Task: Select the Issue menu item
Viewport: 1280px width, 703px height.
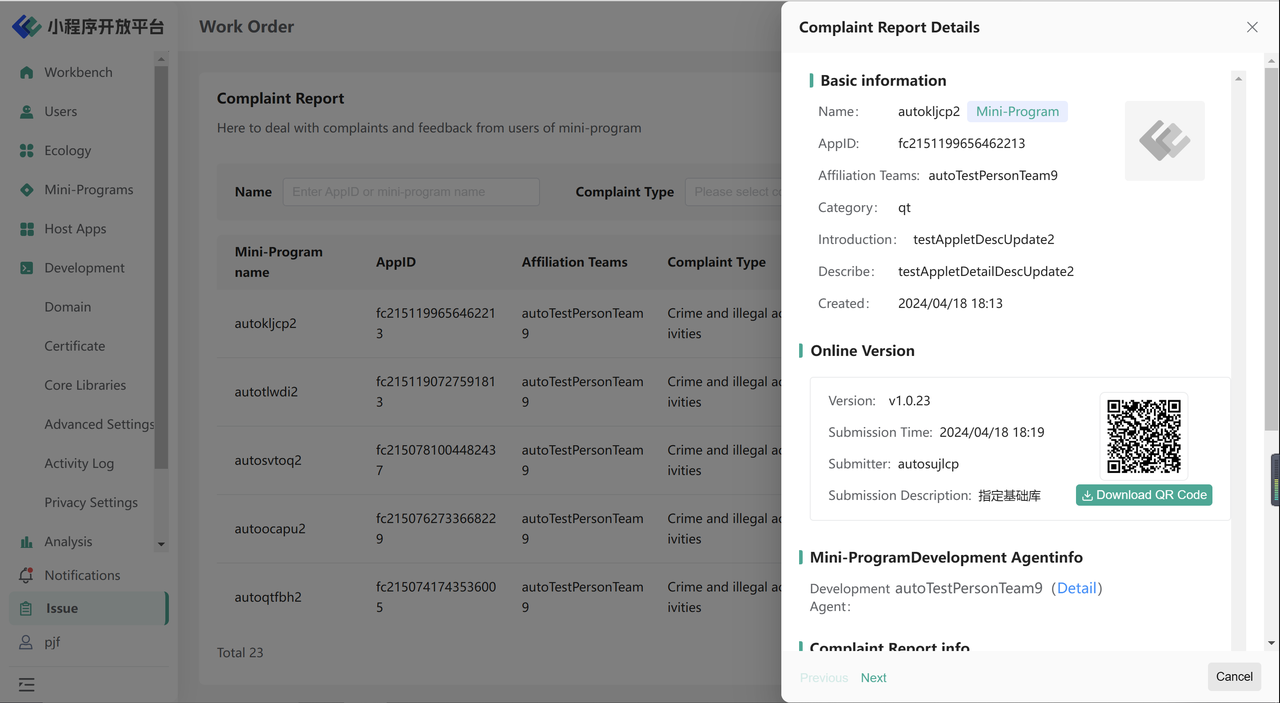Action: [88, 608]
